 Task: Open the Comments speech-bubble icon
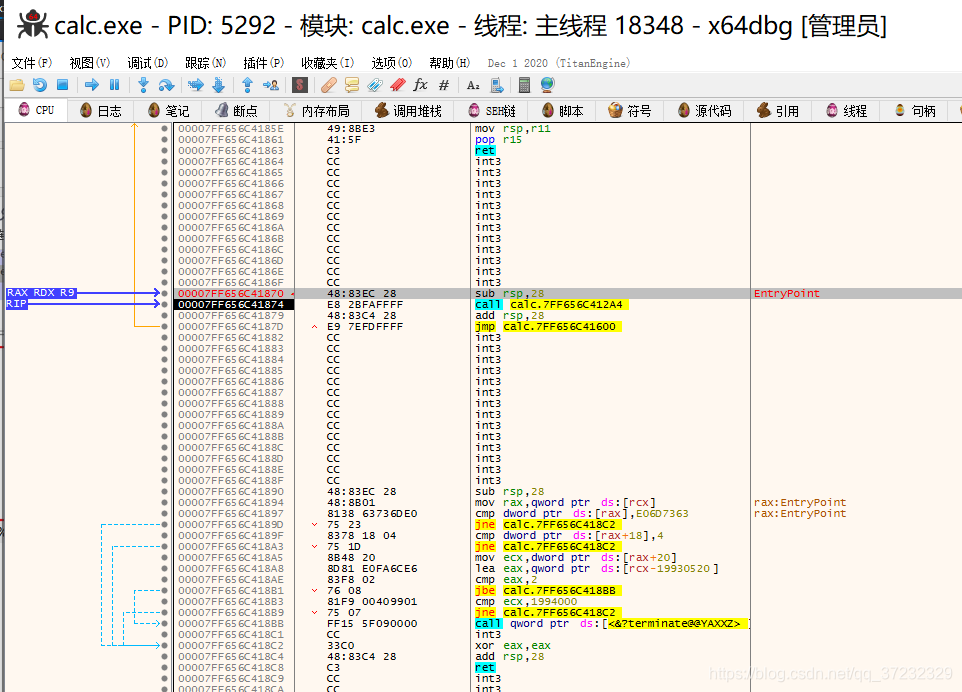tap(352, 85)
